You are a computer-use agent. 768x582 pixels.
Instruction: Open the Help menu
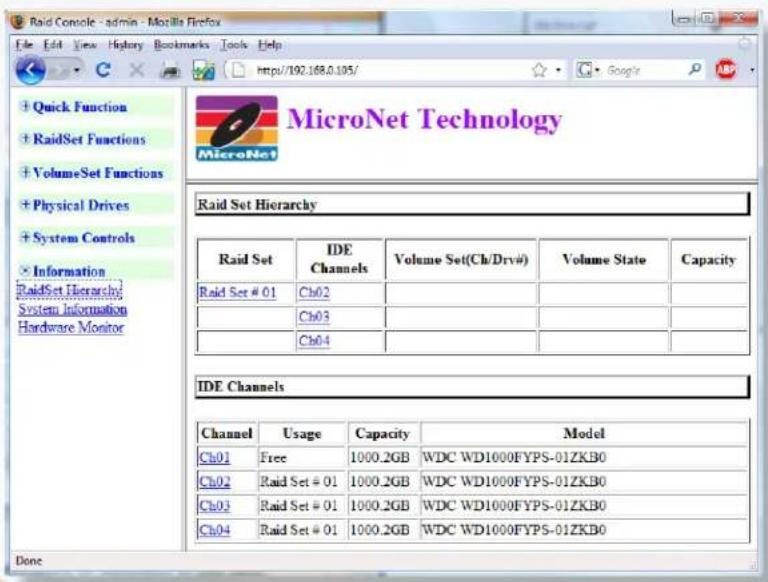(270, 45)
